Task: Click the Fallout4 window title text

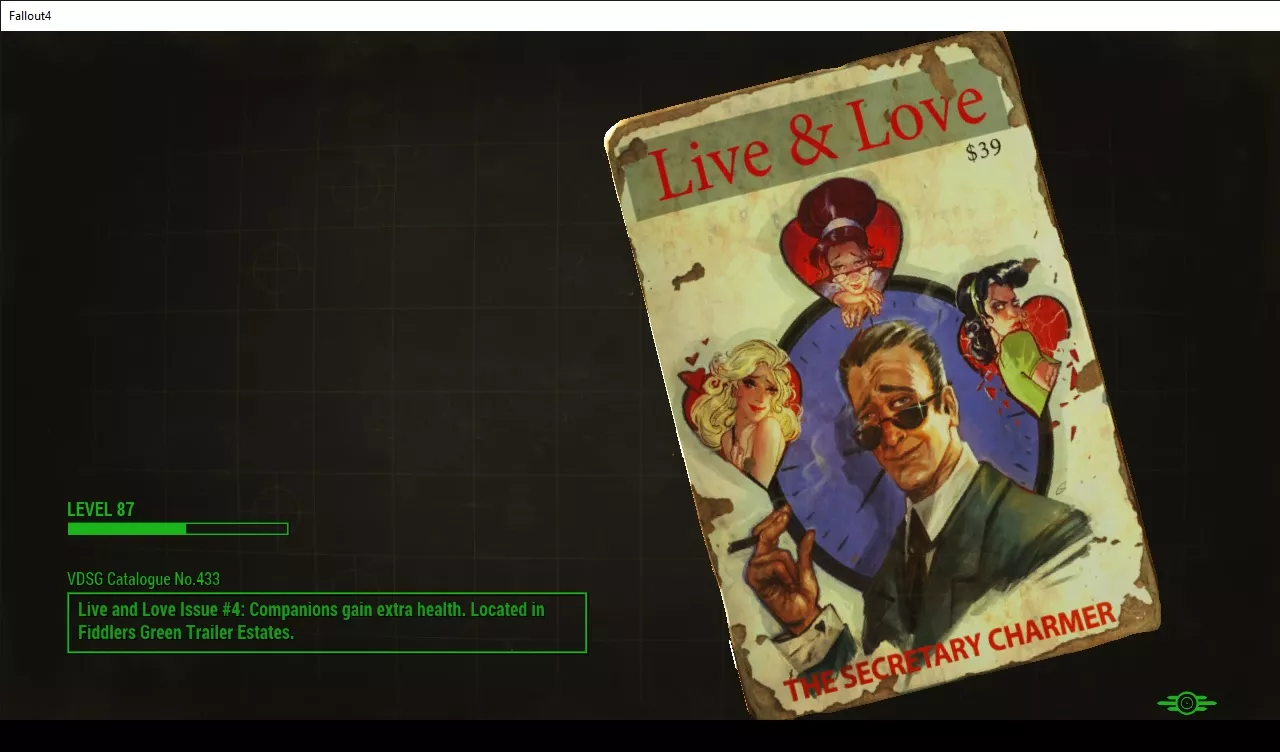Action: point(30,16)
